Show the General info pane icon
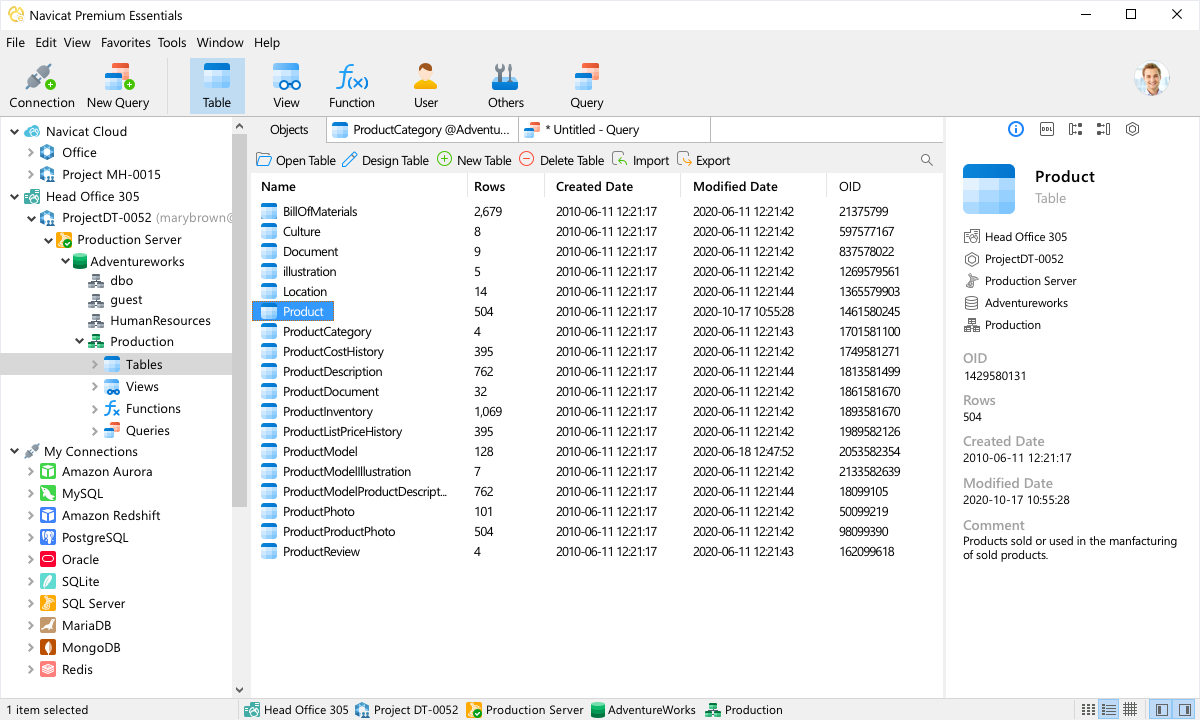Image resolution: width=1200 pixels, height=720 pixels. 1016,129
